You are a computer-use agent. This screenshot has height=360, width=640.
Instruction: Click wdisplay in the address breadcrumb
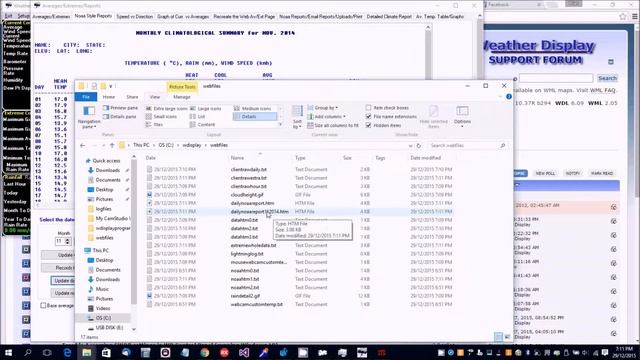tap(191, 145)
